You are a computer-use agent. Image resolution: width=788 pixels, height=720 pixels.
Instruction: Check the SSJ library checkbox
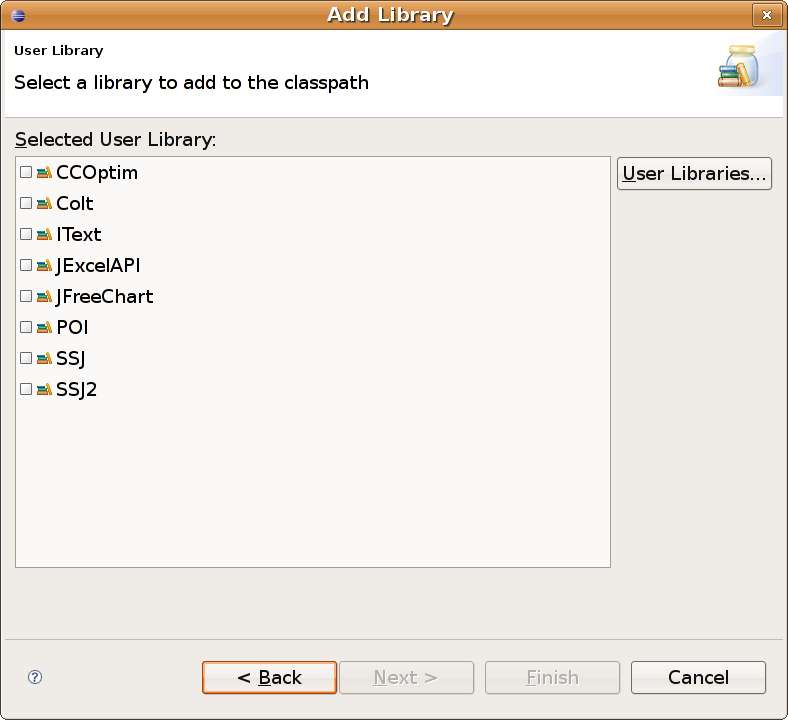pyautogui.click(x=26, y=358)
